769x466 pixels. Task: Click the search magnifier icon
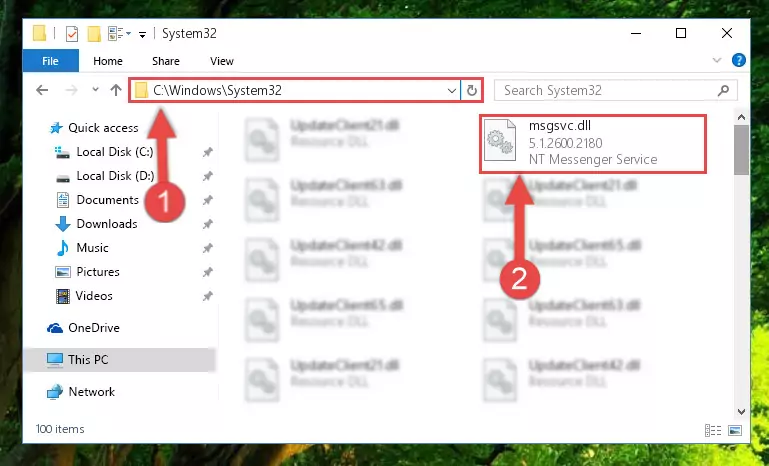click(x=723, y=90)
